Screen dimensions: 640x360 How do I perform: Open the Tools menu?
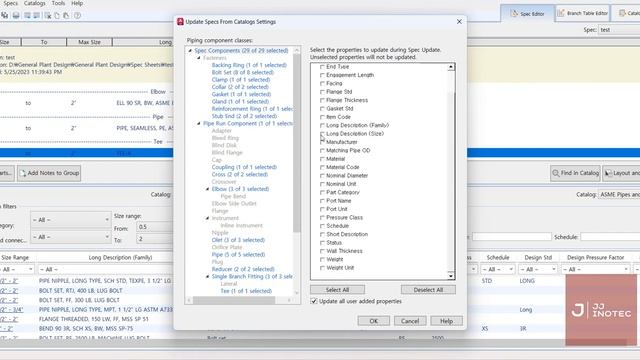[58, 3]
